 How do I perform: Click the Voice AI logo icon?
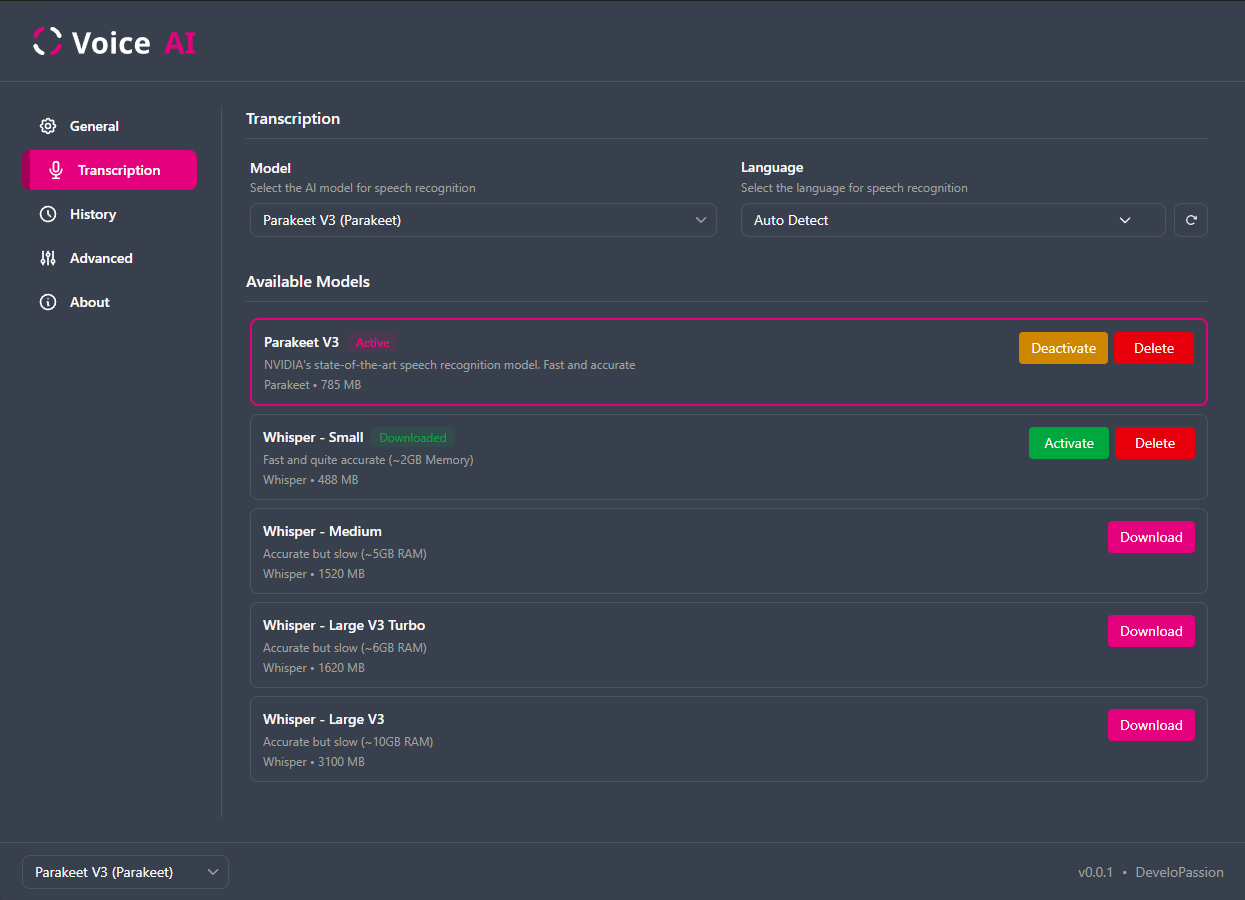pyautogui.click(x=47, y=41)
